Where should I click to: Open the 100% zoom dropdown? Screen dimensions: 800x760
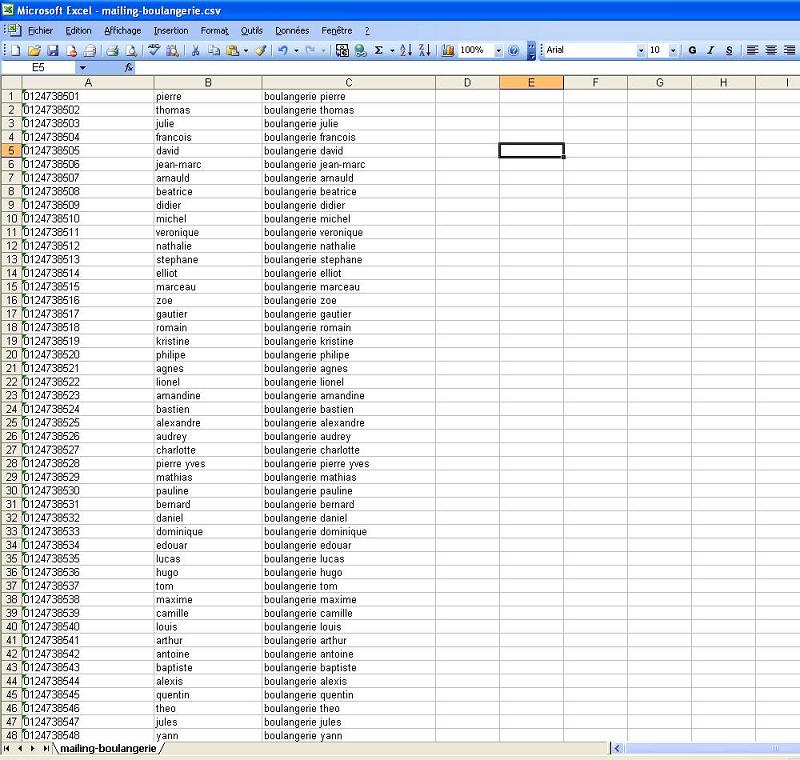499,50
